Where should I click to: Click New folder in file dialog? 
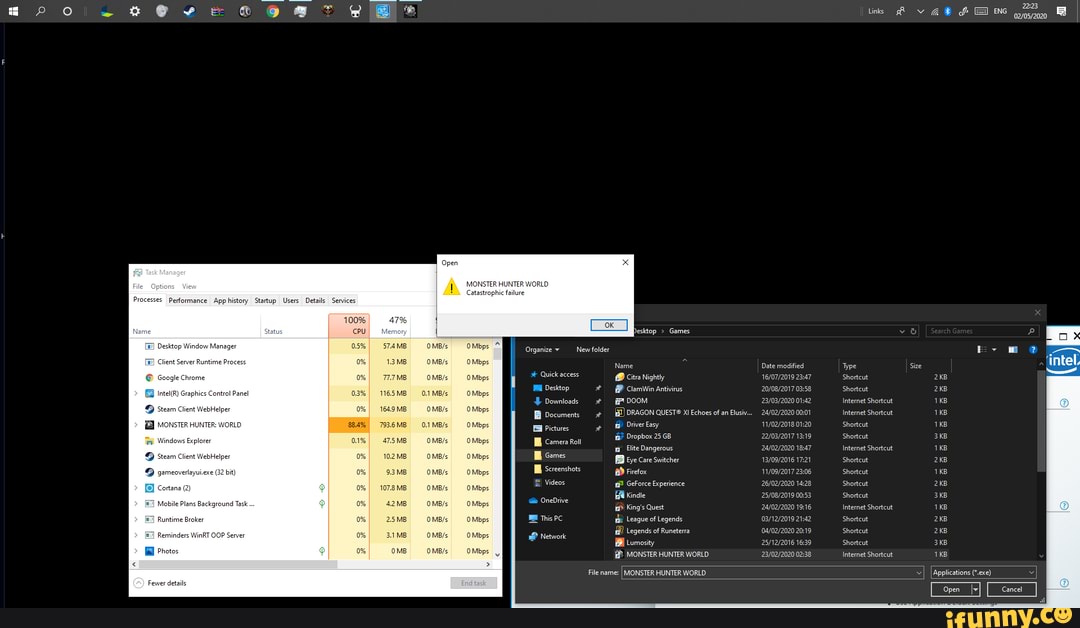pos(592,350)
